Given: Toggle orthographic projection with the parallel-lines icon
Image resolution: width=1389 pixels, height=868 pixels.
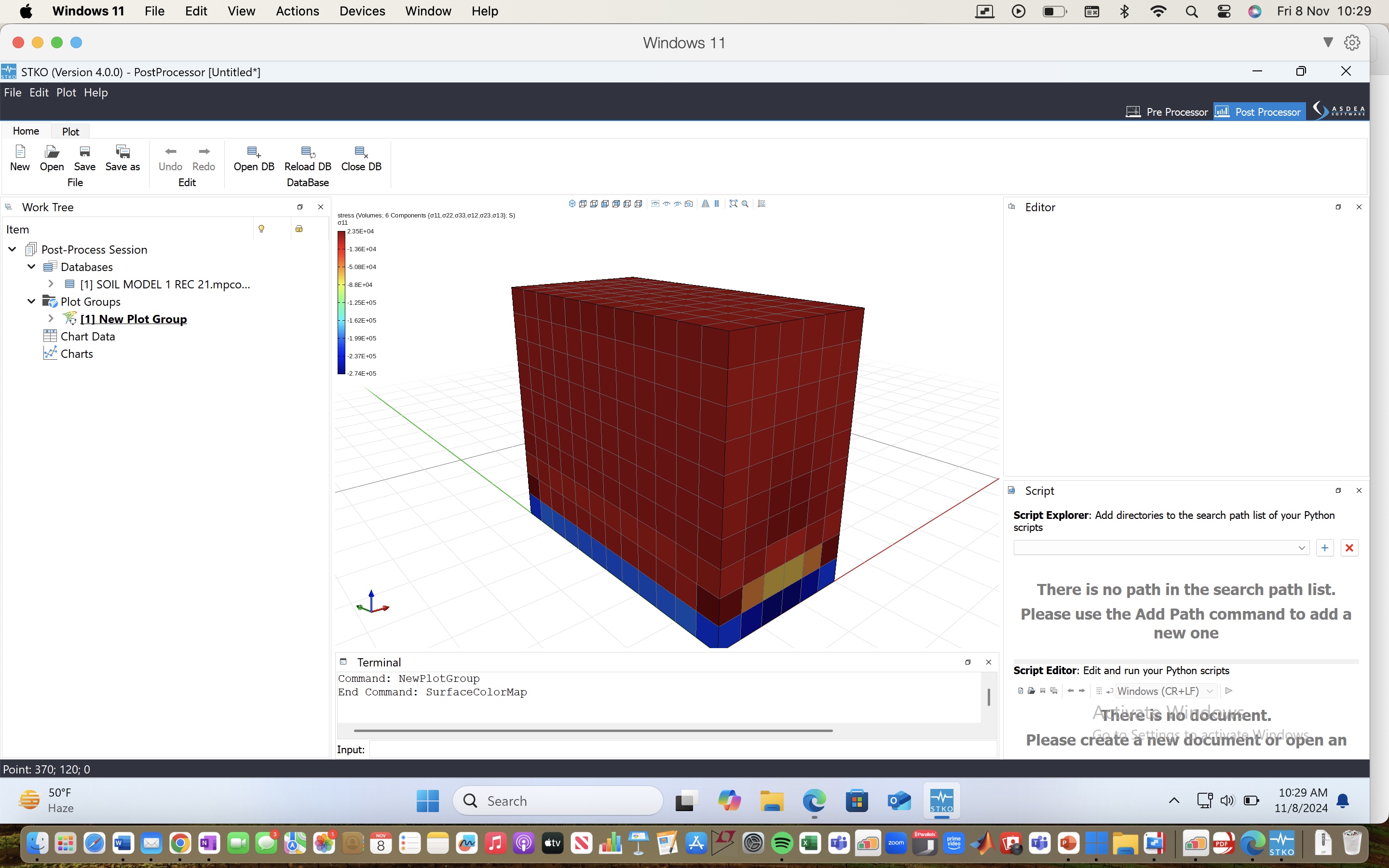Looking at the screenshot, I should point(716,204).
